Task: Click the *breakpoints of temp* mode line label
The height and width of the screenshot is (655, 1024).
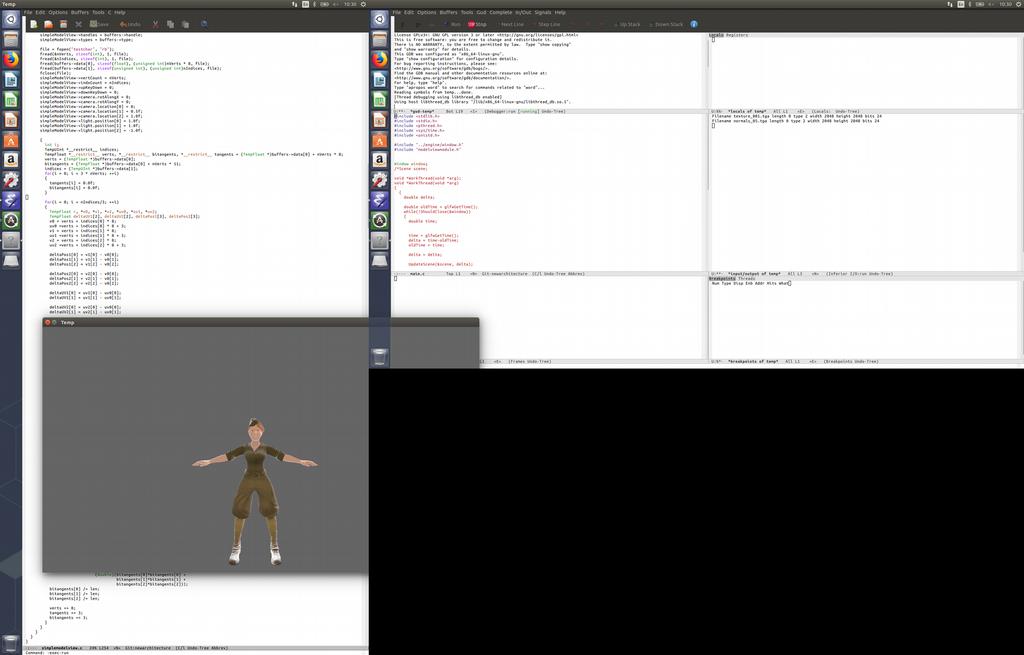Action: click(753, 361)
